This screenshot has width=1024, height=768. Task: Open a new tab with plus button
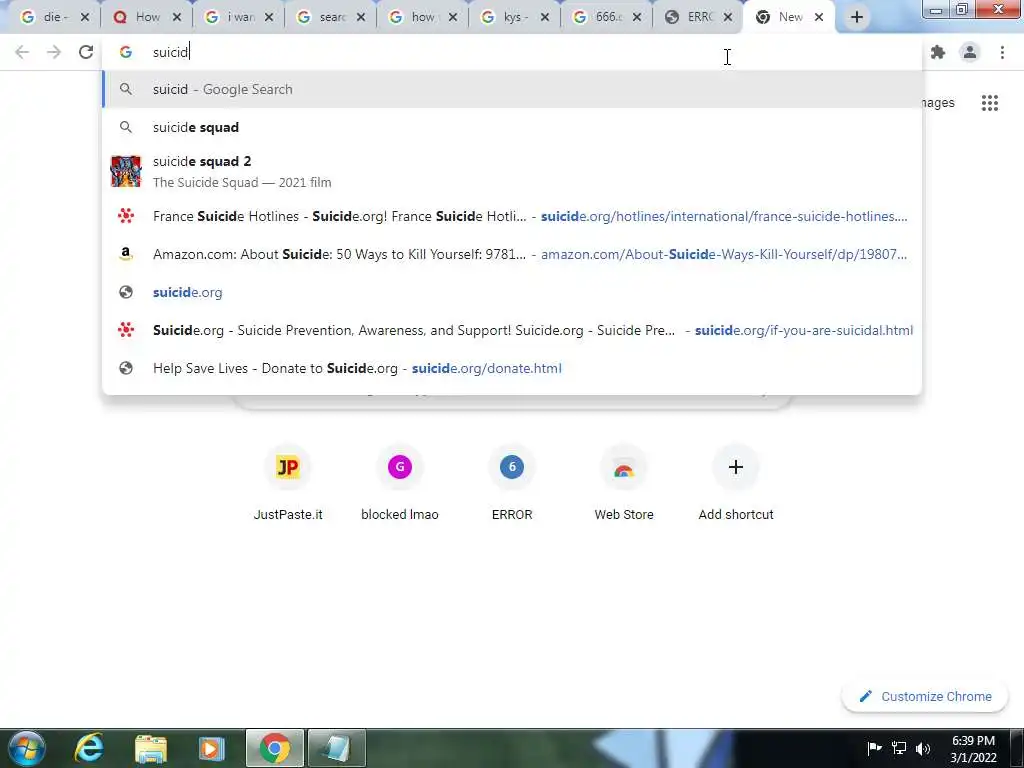857,17
